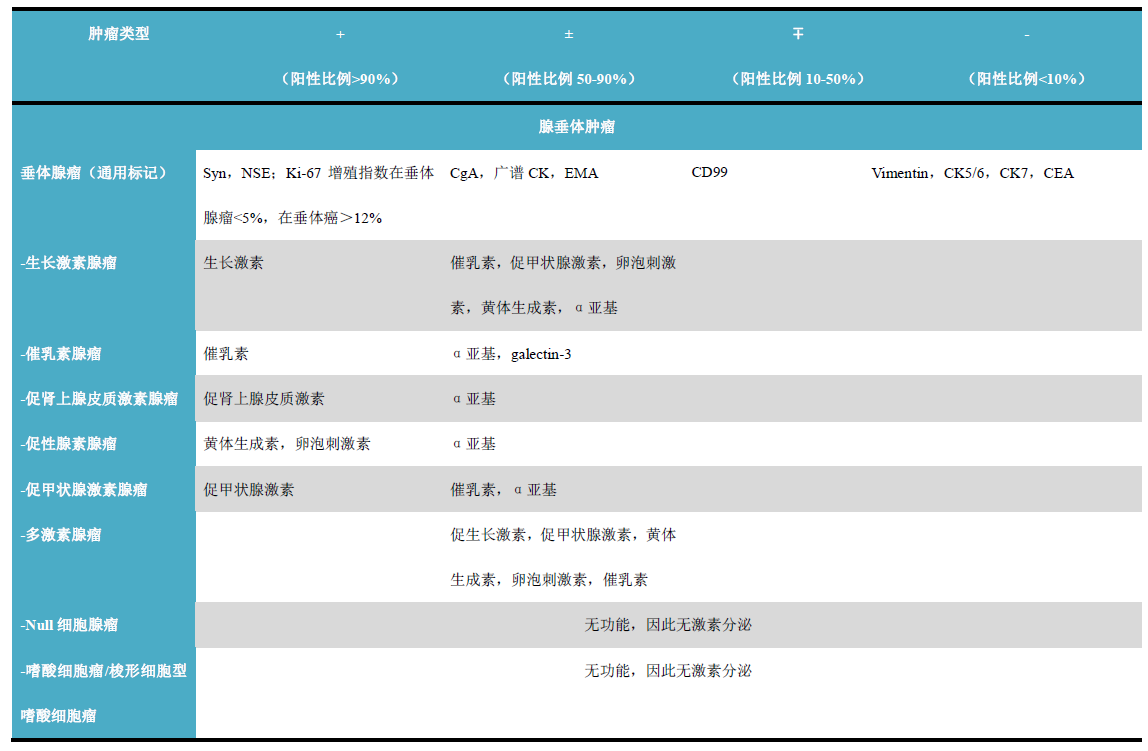Image resolution: width=1148 pixels, height=751 pixels.
Task: Click the -促甲状腺激素腺瘤 row label
Action: [84, 490]
